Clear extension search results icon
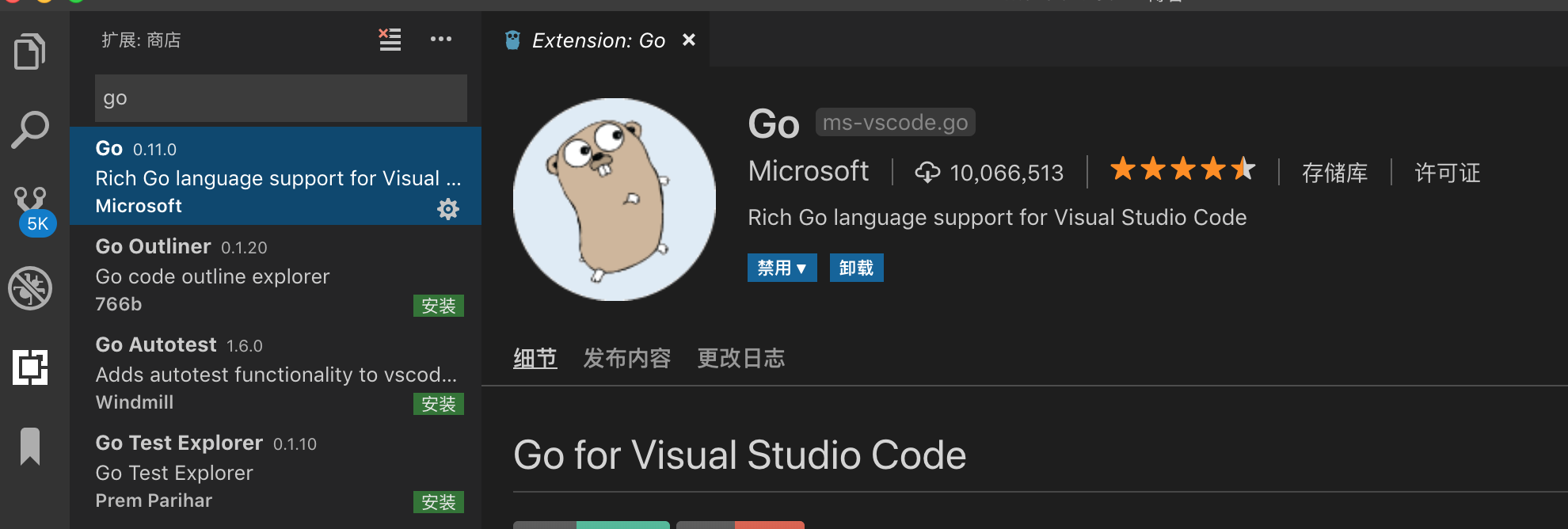Viewport: 1568px width, 529px height. [x=390, y=39]
